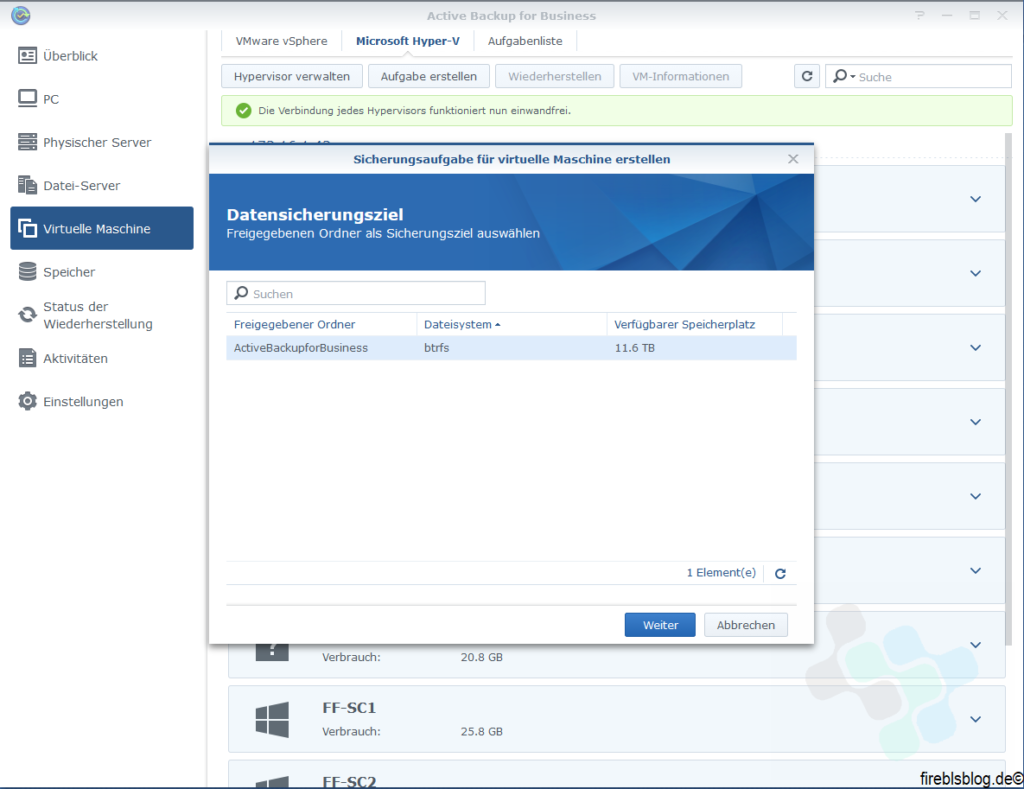
Task: Click the Active Backup app logo
Action: click(21, 15)
